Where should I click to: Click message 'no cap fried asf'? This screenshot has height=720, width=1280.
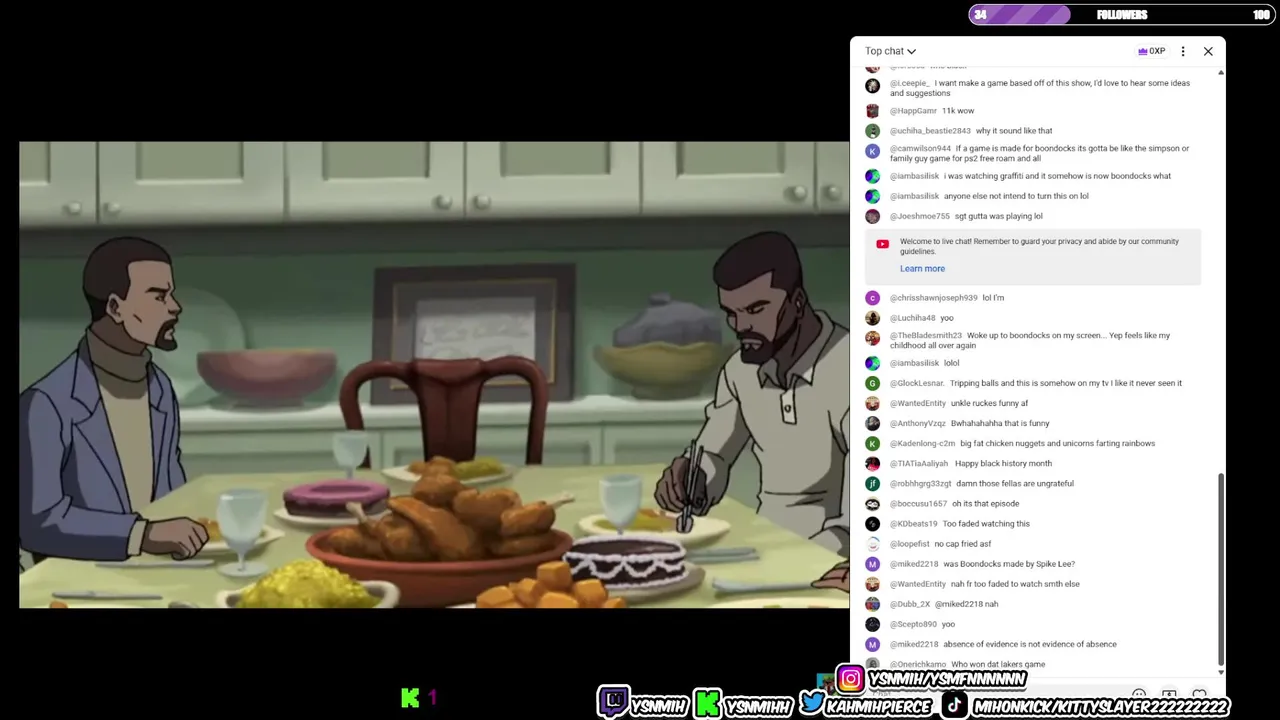coord(962,544)
